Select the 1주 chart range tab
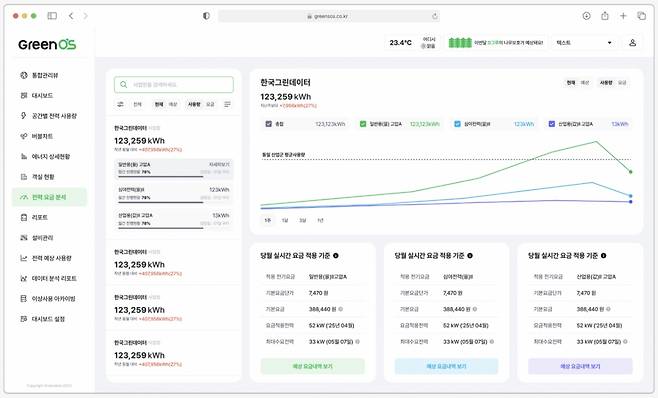Viewport: 658px width, 398px height. click(x=268, y=220)
